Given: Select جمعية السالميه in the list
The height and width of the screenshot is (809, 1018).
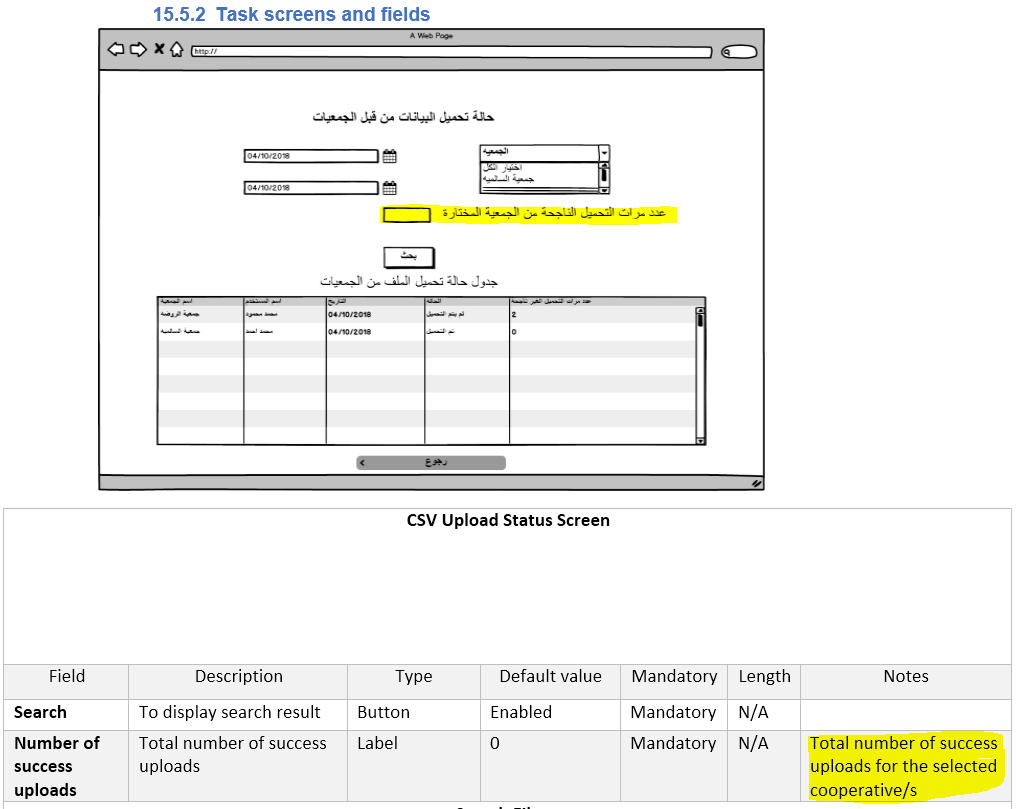Looking at the screenshot, I should coord(508,179).
